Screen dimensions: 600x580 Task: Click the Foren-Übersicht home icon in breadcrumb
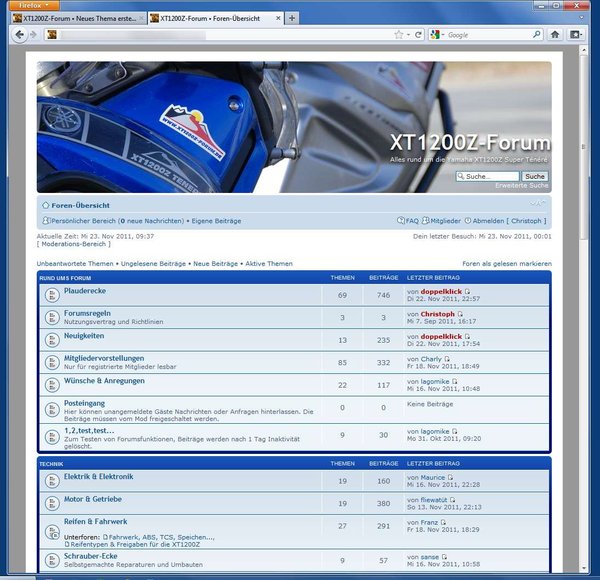pos(45,205)
